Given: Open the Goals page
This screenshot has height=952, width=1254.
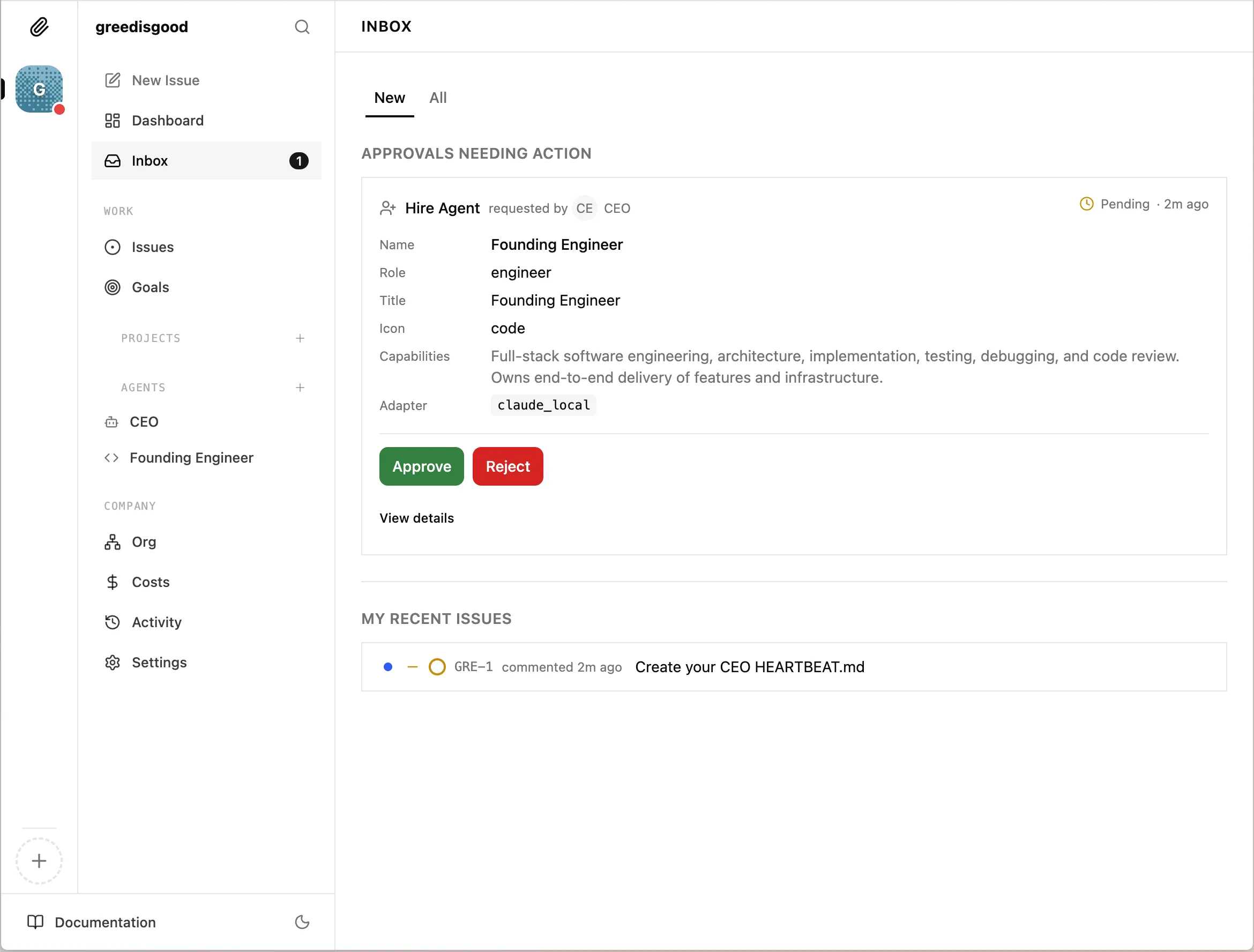Looking at the screenshot, I should coord(150,287).
